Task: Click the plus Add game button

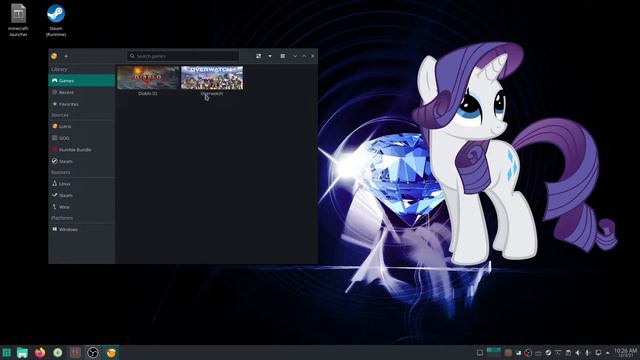Action: point(66,56)
